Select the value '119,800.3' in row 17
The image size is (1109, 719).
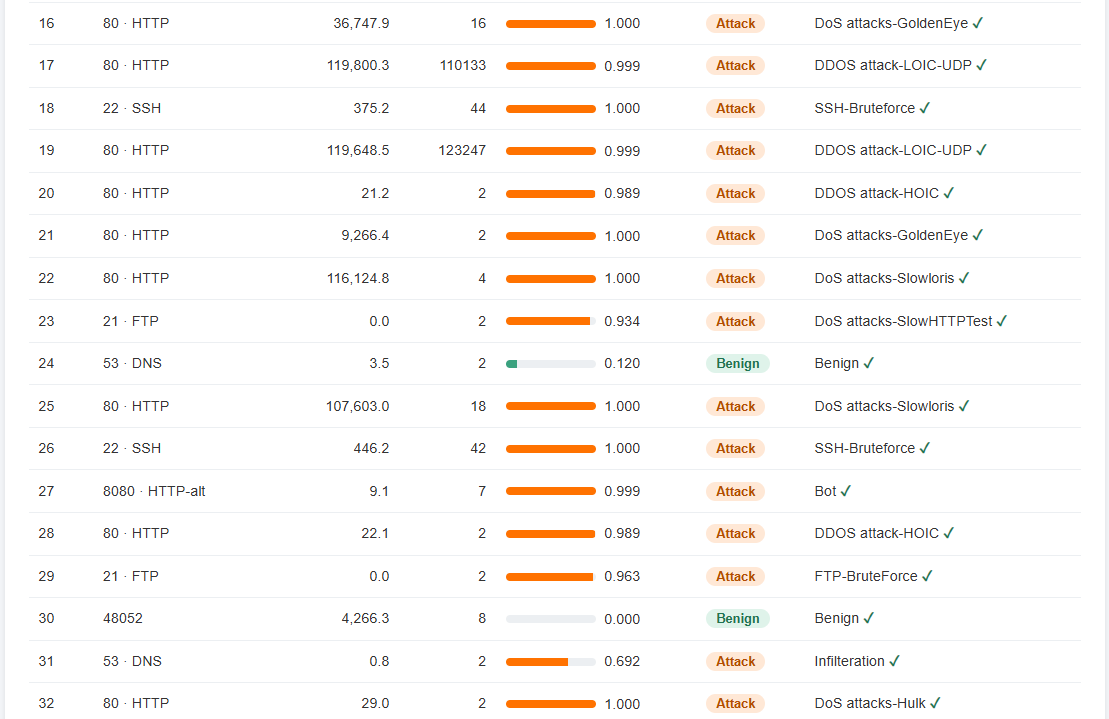tap(358, 66)
